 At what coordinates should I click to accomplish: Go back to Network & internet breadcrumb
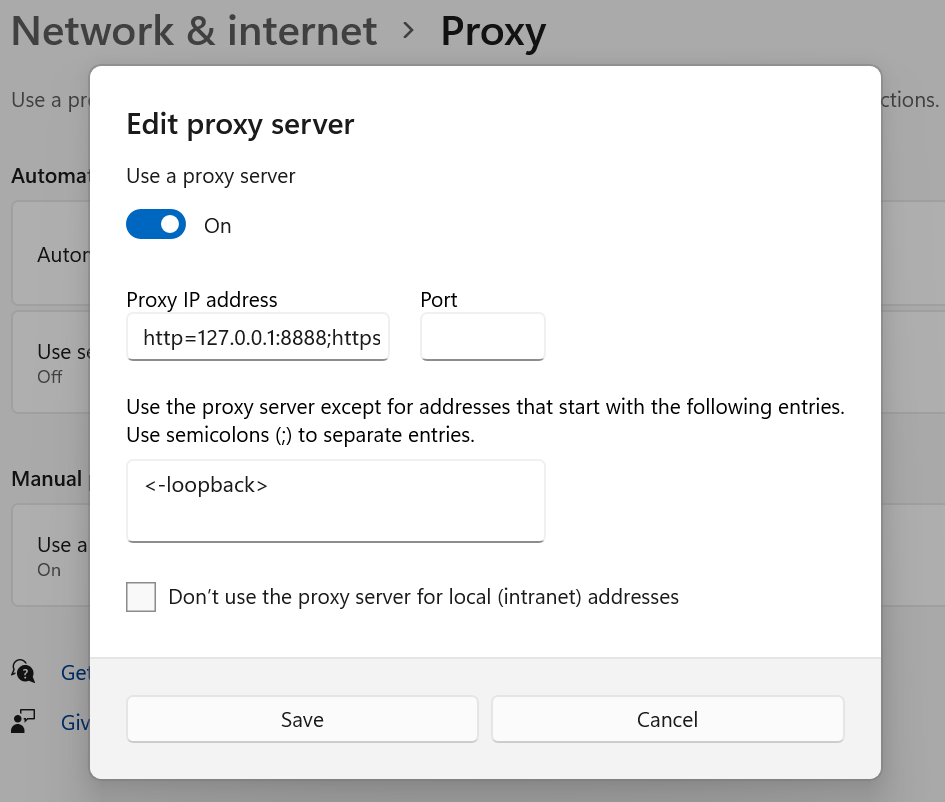[194, 31]
